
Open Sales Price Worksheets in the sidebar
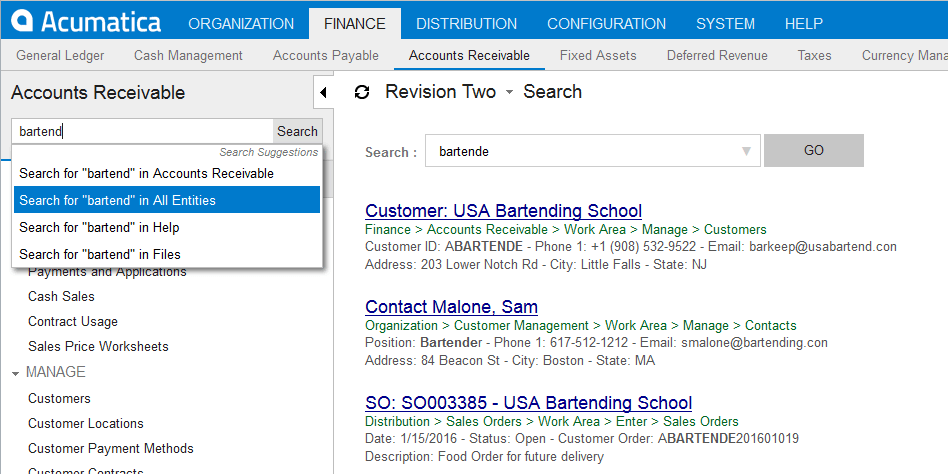[x=98, y=346]
